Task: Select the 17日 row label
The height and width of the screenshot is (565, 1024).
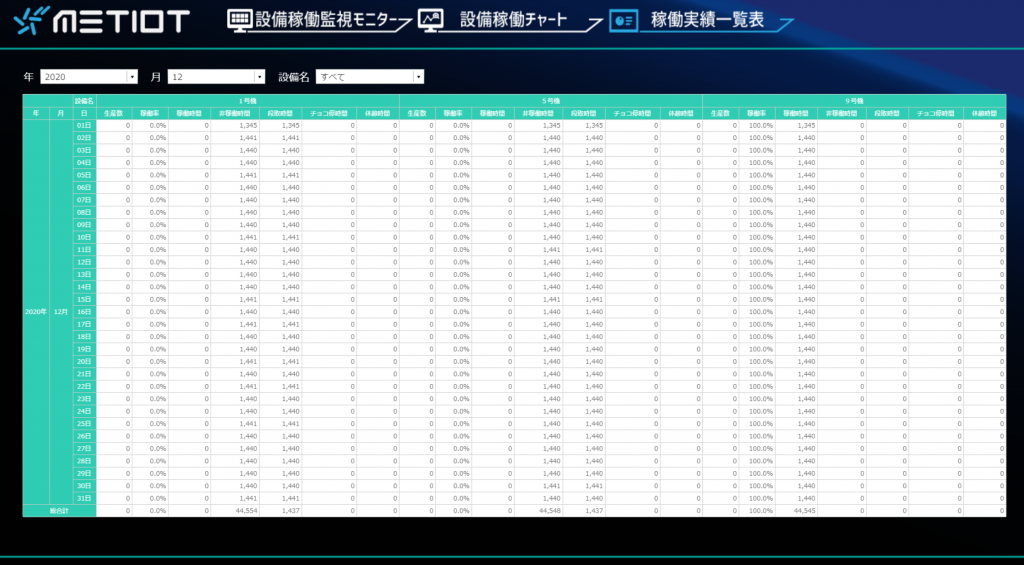Action: pyautogui.click(x=84, y=324)
